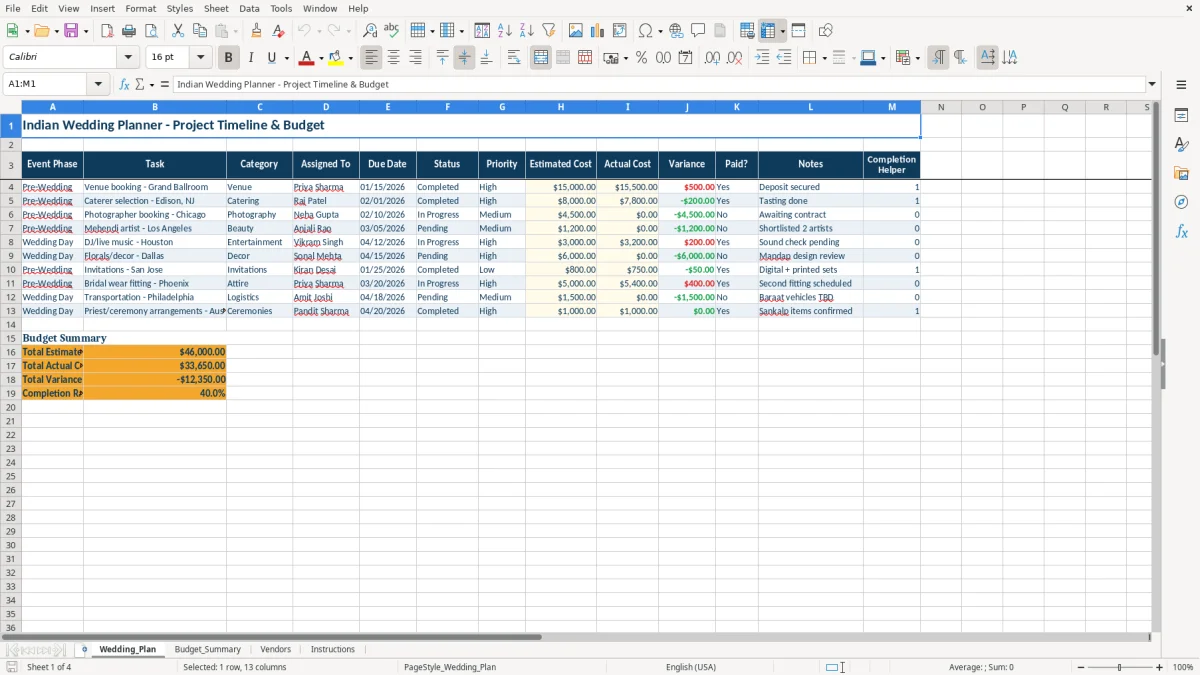Open the Freeze Rows and Columns dropdown arrow
The height and width of the screenshot is (675, 1200).
782,31
